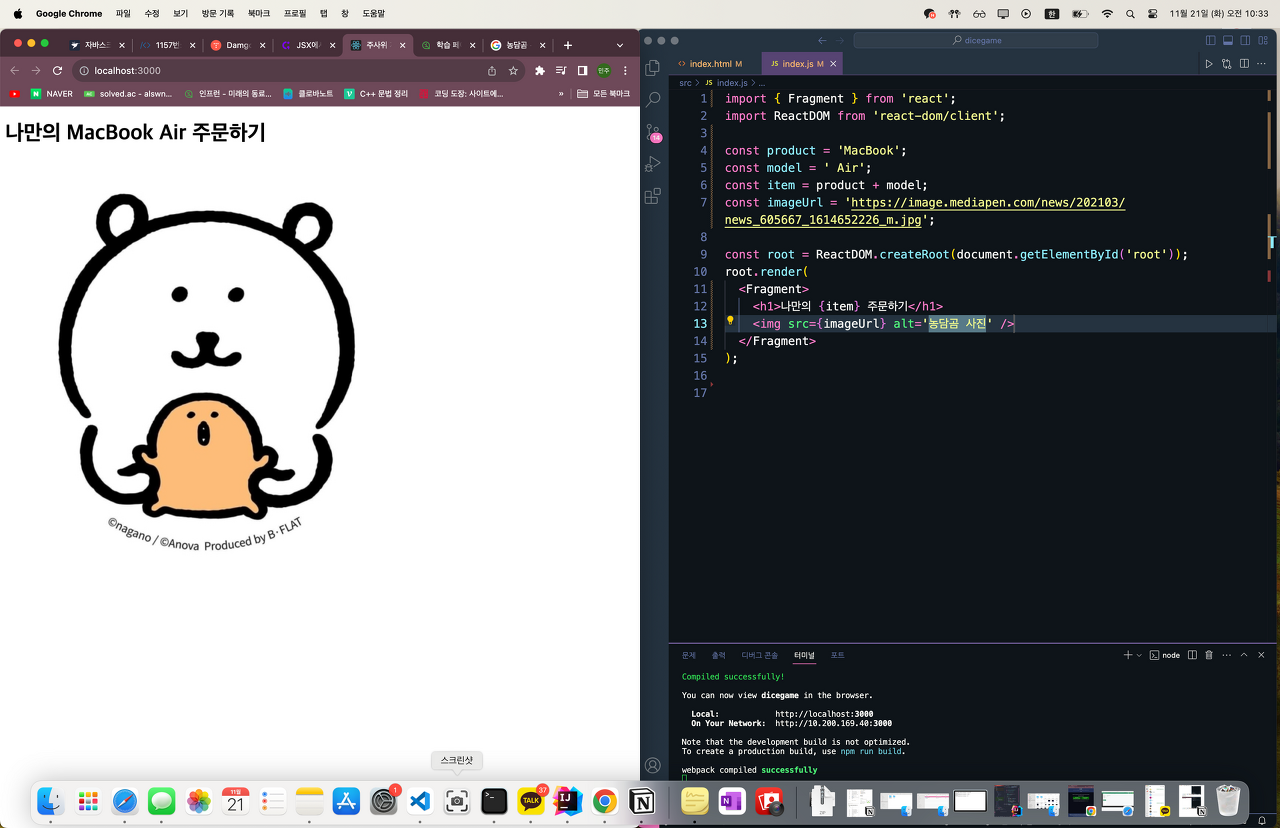Open Customize Layout icon in VS Code

[x=1263, y=41]
